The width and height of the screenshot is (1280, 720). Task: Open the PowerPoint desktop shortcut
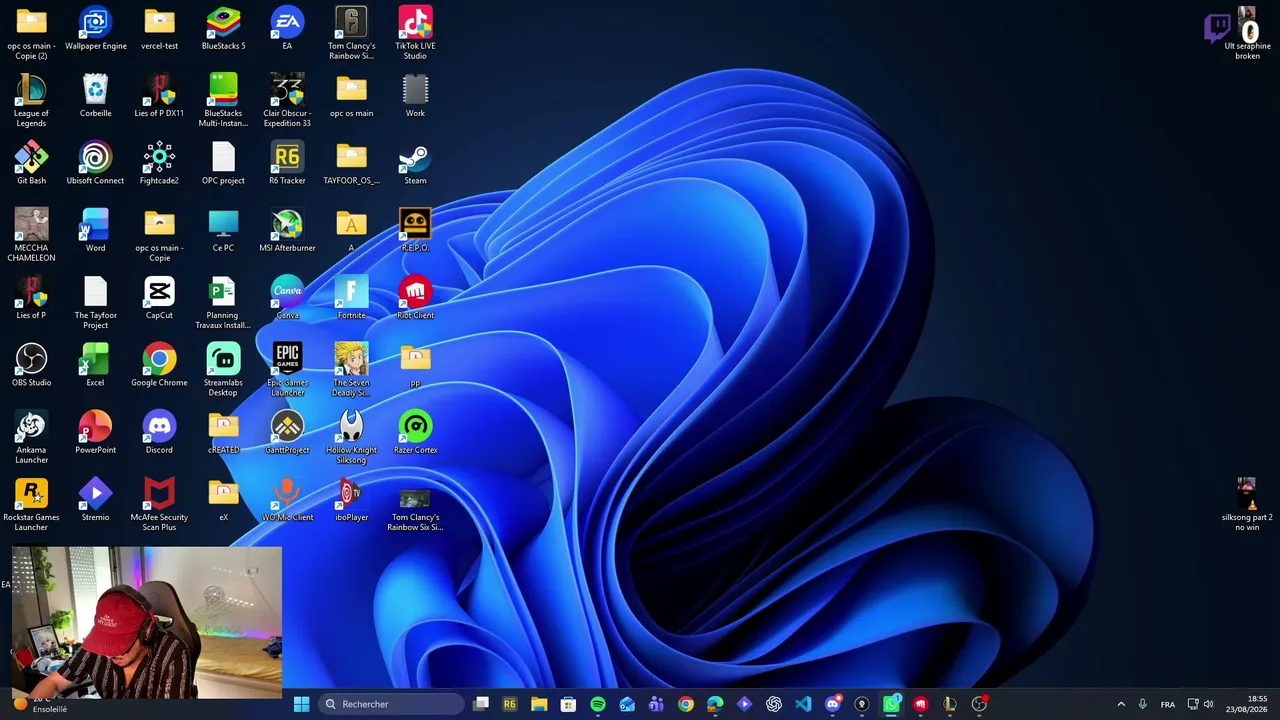(x=95, y=432)
